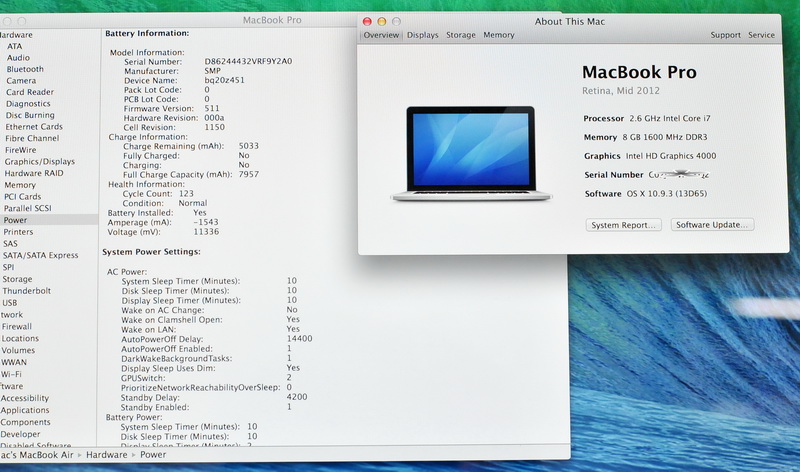Select Graphics/Displays in the sidebar

coord(40,162)
